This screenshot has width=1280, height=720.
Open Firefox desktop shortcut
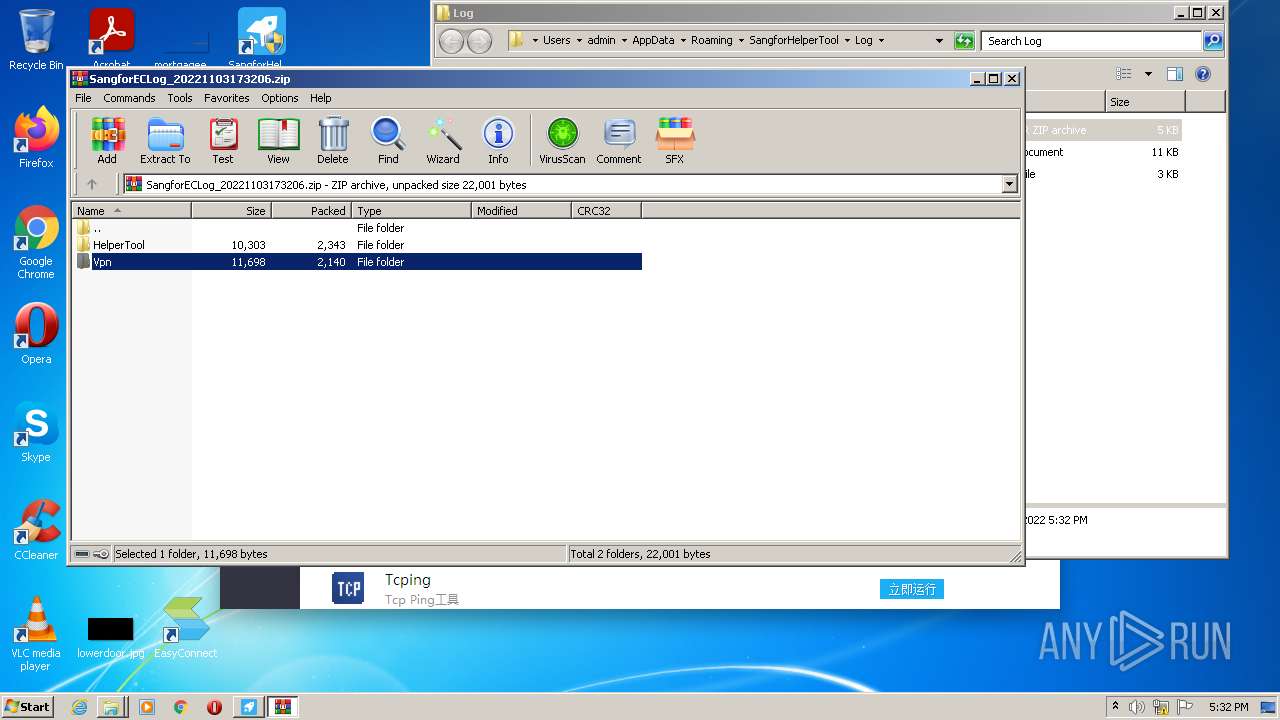(36, 138)
